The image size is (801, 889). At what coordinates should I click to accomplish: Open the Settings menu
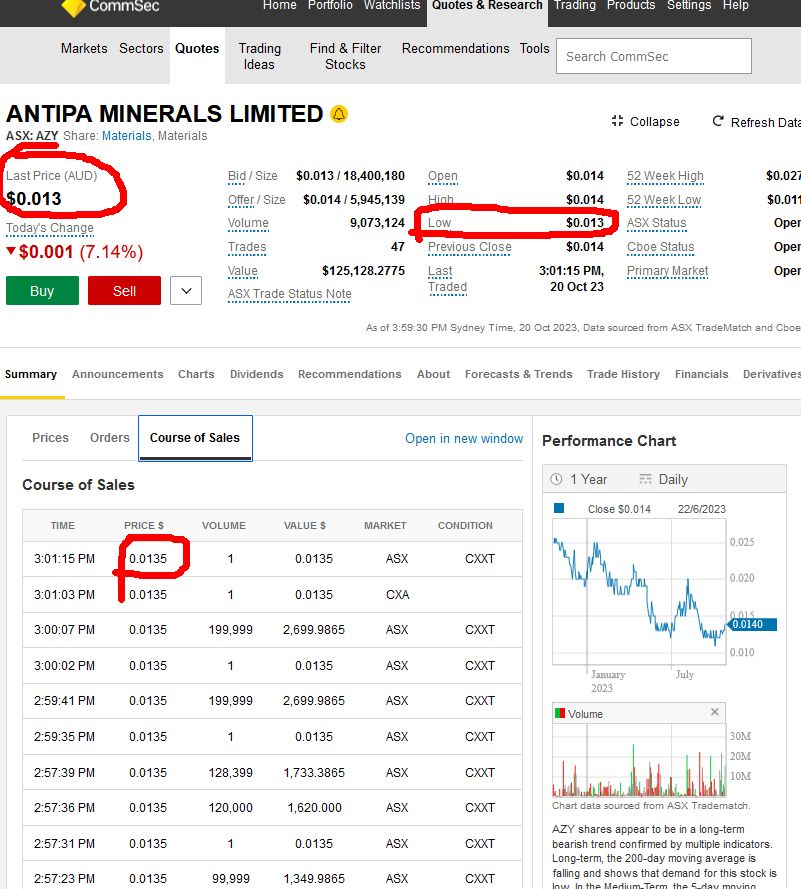(689, 5)
